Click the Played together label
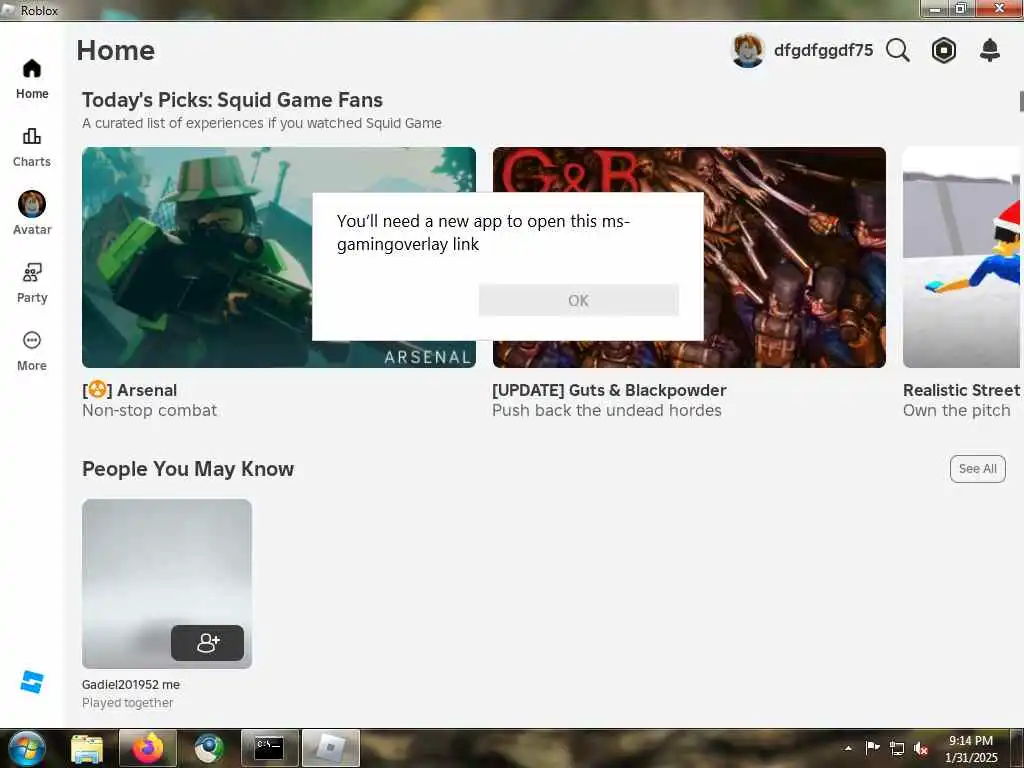This screenshot has height=768, width=1024. 128,703
